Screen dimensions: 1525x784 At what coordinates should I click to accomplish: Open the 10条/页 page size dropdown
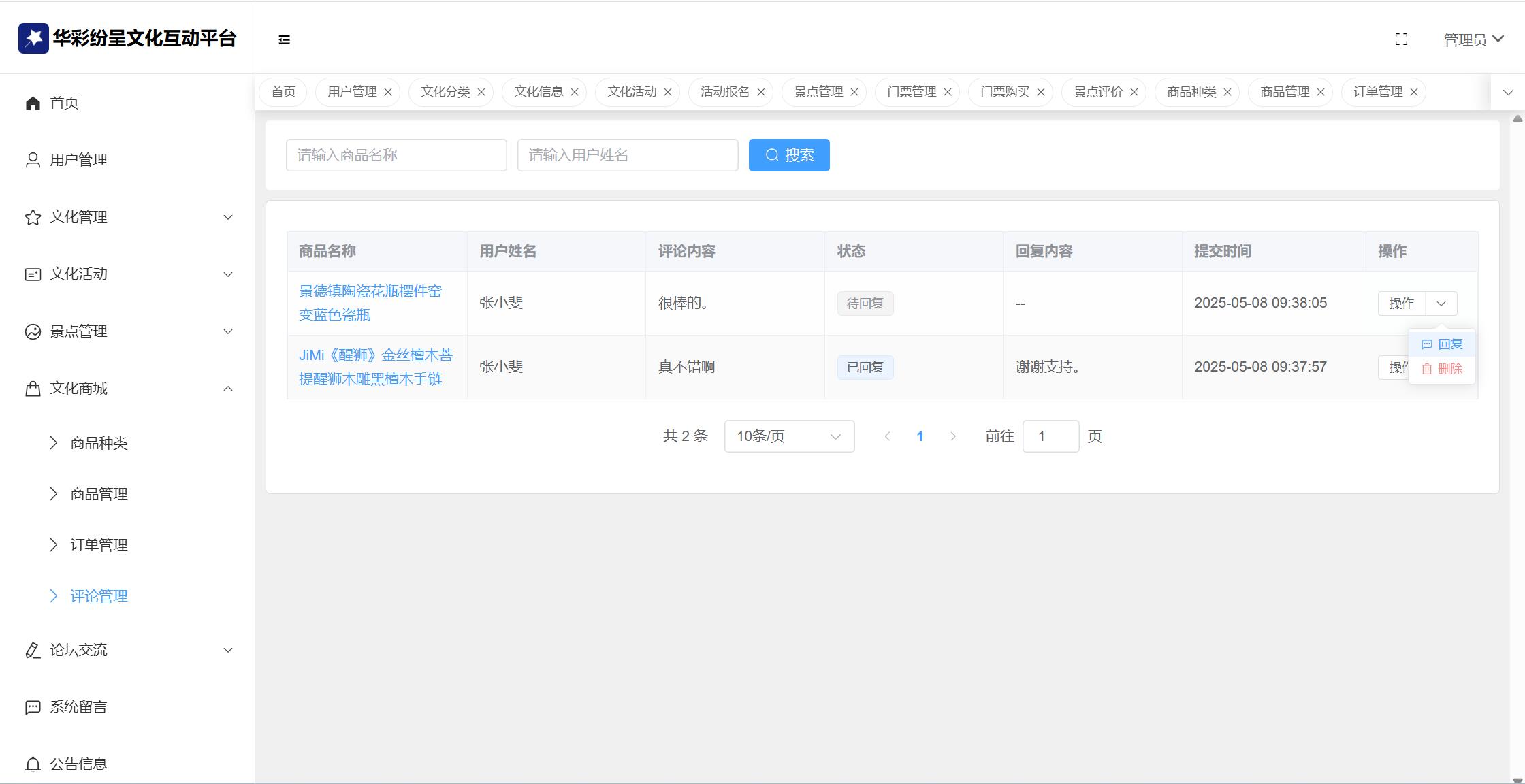[789, 436]
